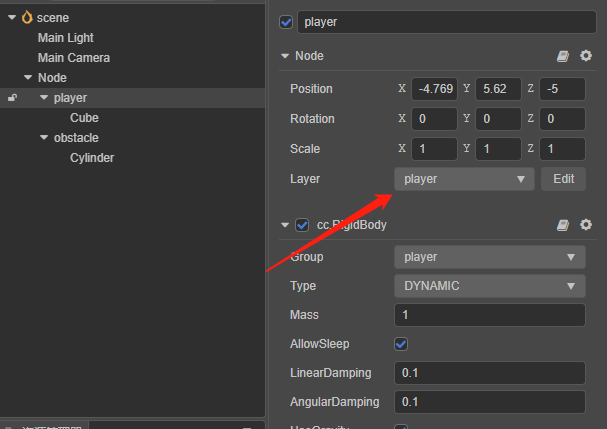Image resolution: width=607 pixels, height=429 pixels.
Task: Click the scene flame icon in the hierarchy
Action: 27,17
